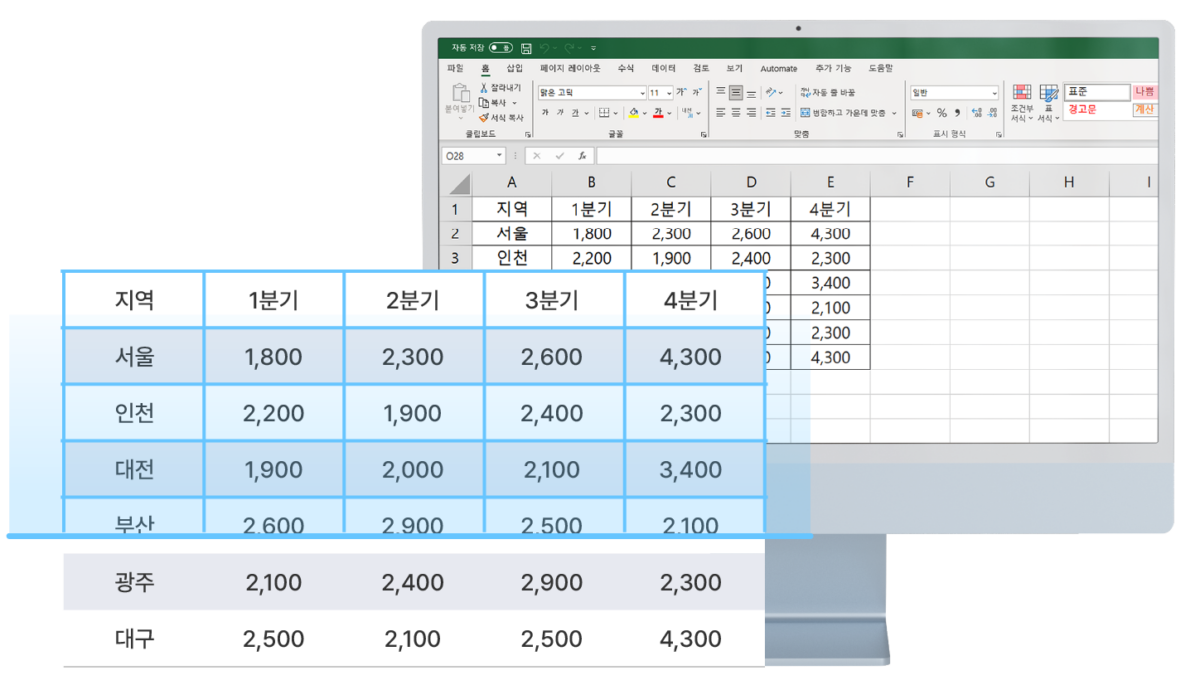Select cell B2 with 1,800 in Excel

591,233
